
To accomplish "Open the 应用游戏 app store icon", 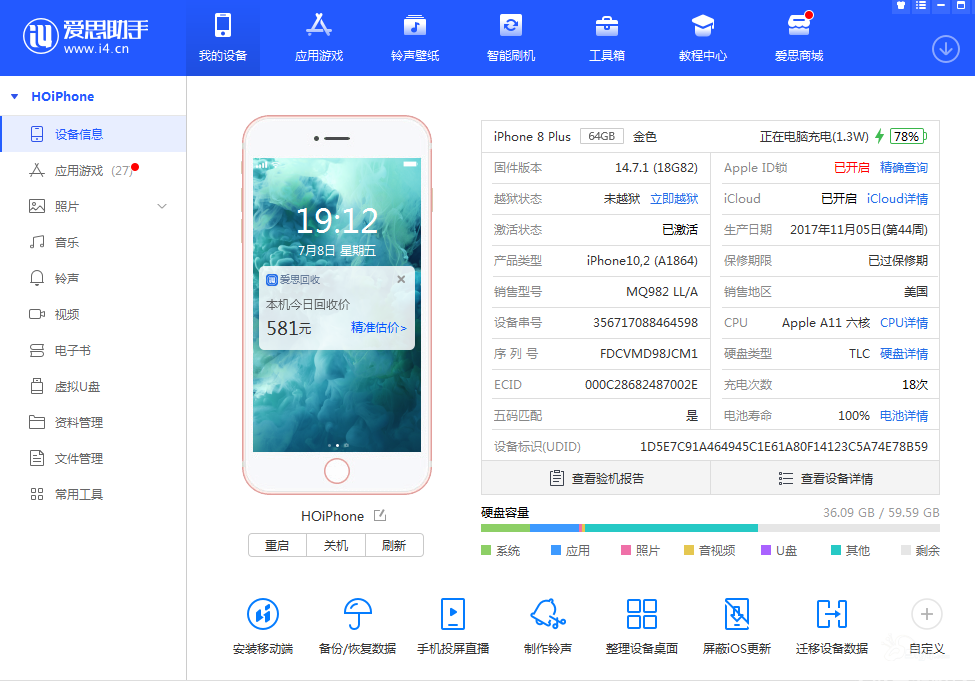I will pyautogui.click(x=319, y=25).
